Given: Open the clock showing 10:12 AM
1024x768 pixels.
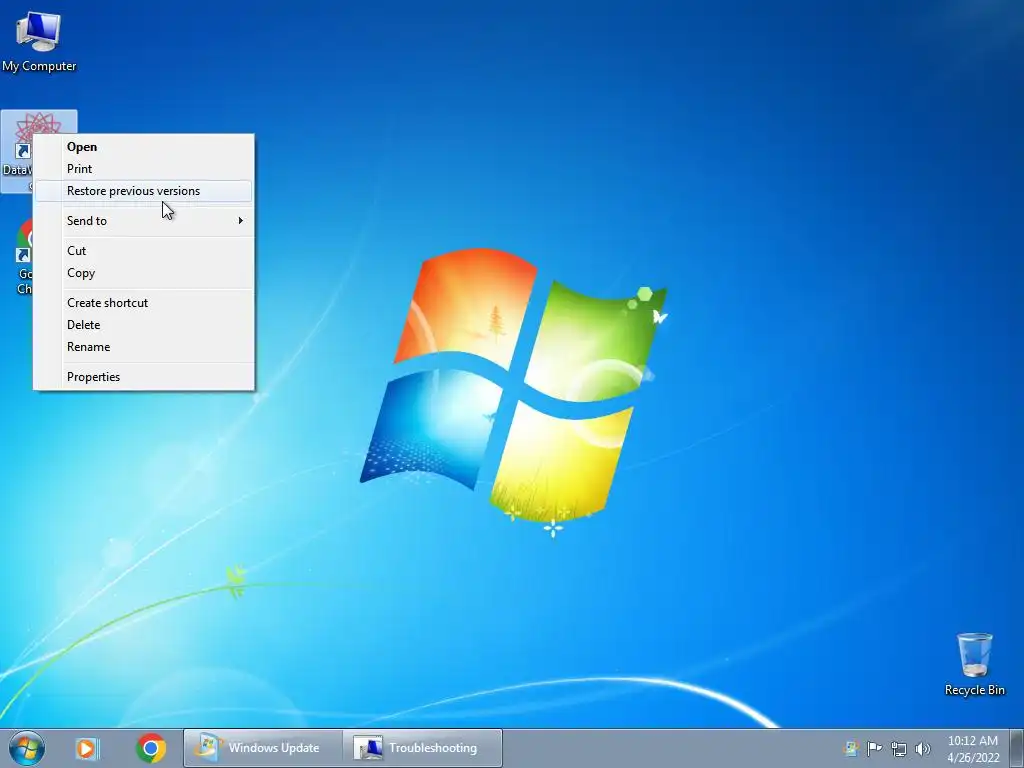Looking at the screenshot, I should click(x=973, y=748).
